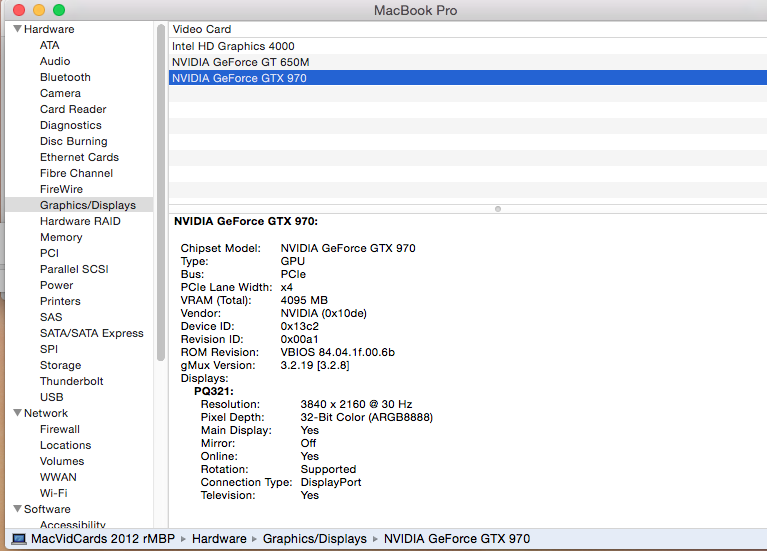The height and width of the screenshot is (551, 767).
Task: Select FireWire in the sidebar
Action: click(x=61, y=189)
